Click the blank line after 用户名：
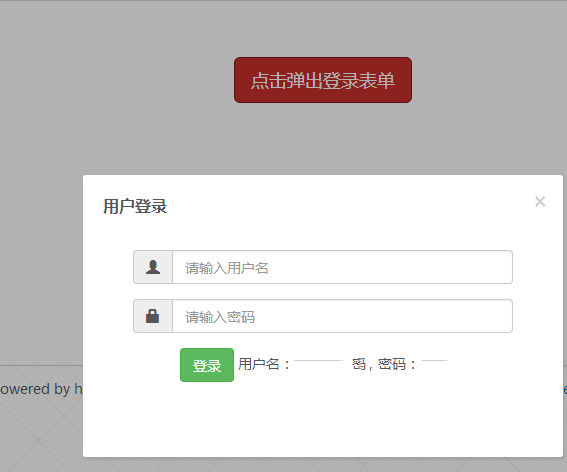The width and height of the screenshot is (567, 472). pyautogui.click(x=318, y=361)
